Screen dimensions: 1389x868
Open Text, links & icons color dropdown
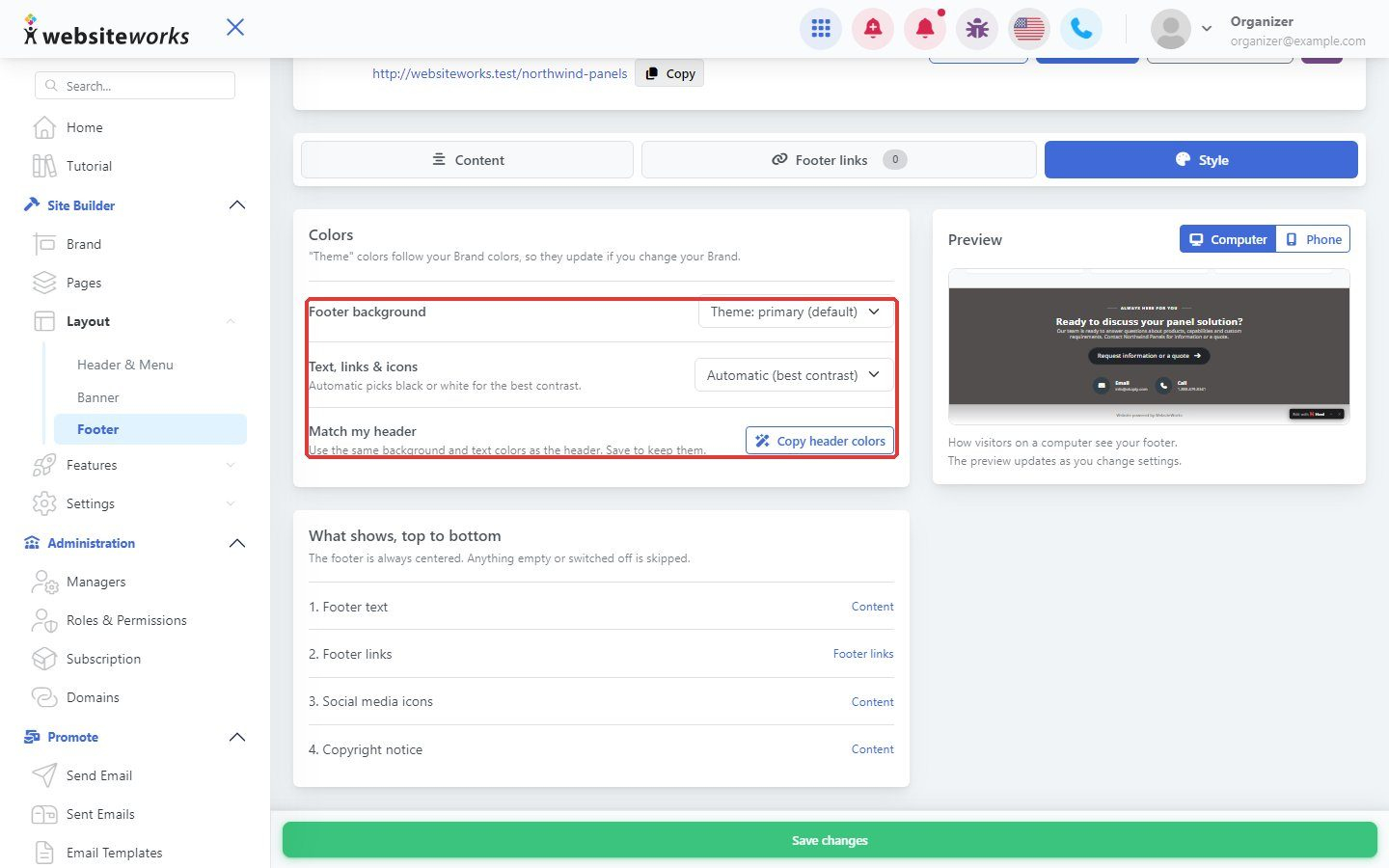(x=794, y=375)
